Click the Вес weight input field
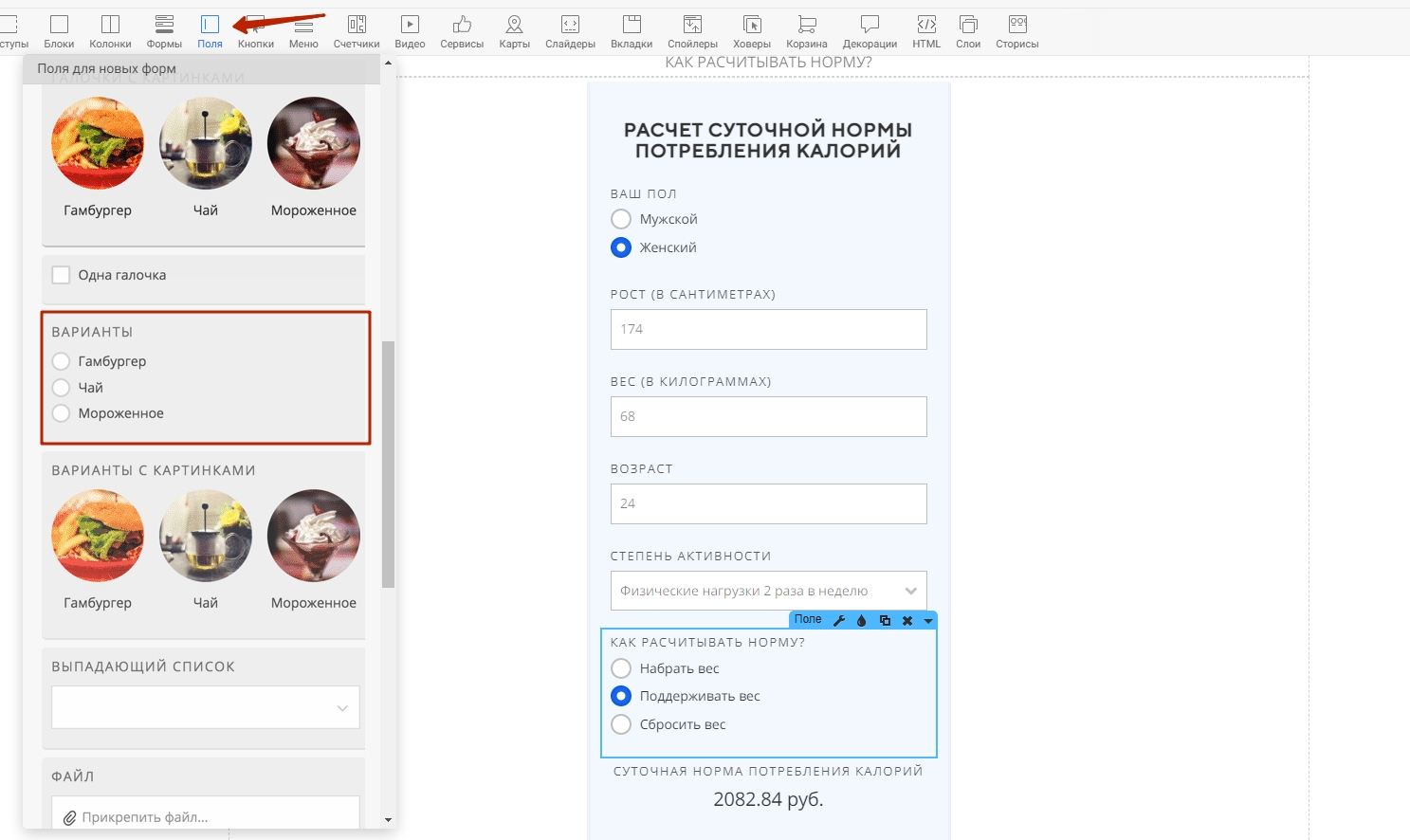Screen dimensions: 1410x840 click(769, 416)
